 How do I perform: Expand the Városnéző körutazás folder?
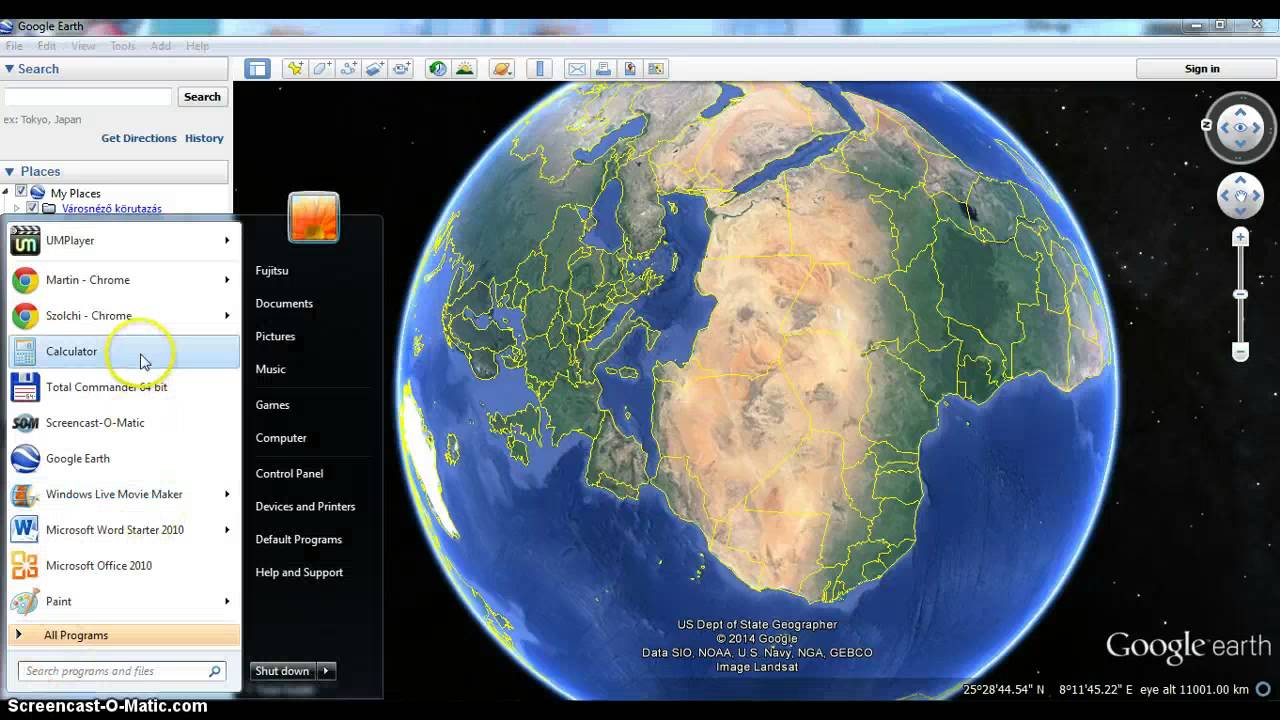[16, 208]
